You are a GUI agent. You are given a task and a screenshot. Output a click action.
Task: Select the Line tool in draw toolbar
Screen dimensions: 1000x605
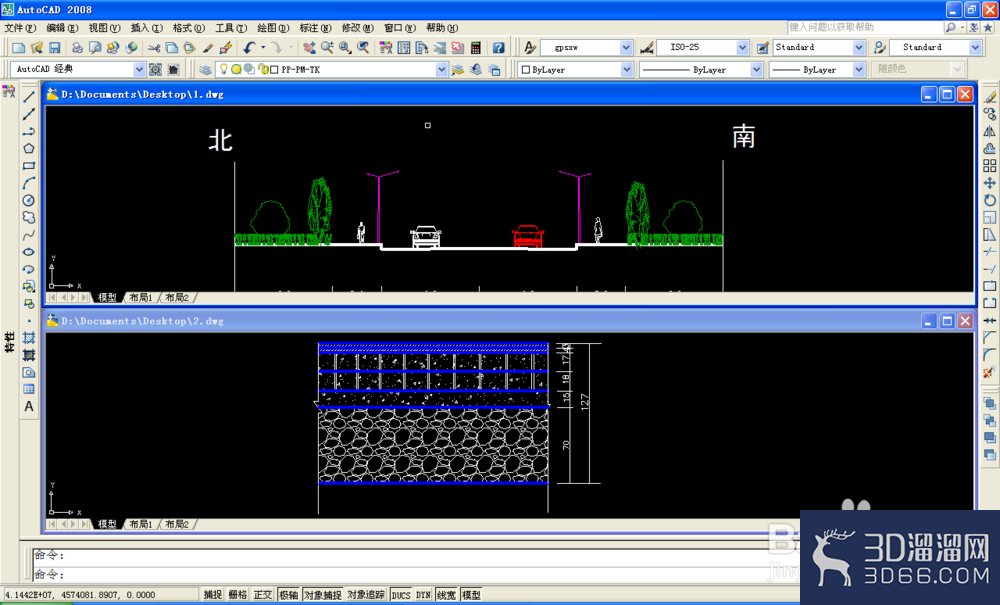(29, 97)
